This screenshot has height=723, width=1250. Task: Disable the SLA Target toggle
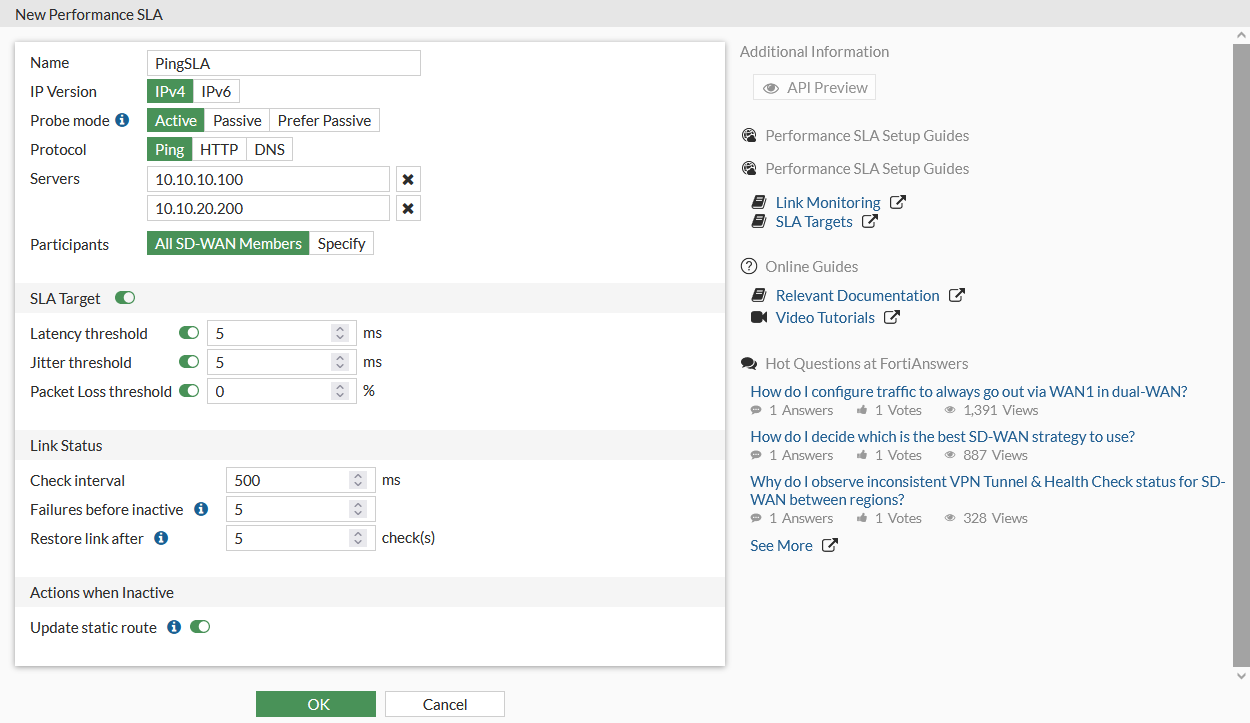pyautogui.click(x=124, y=297)
